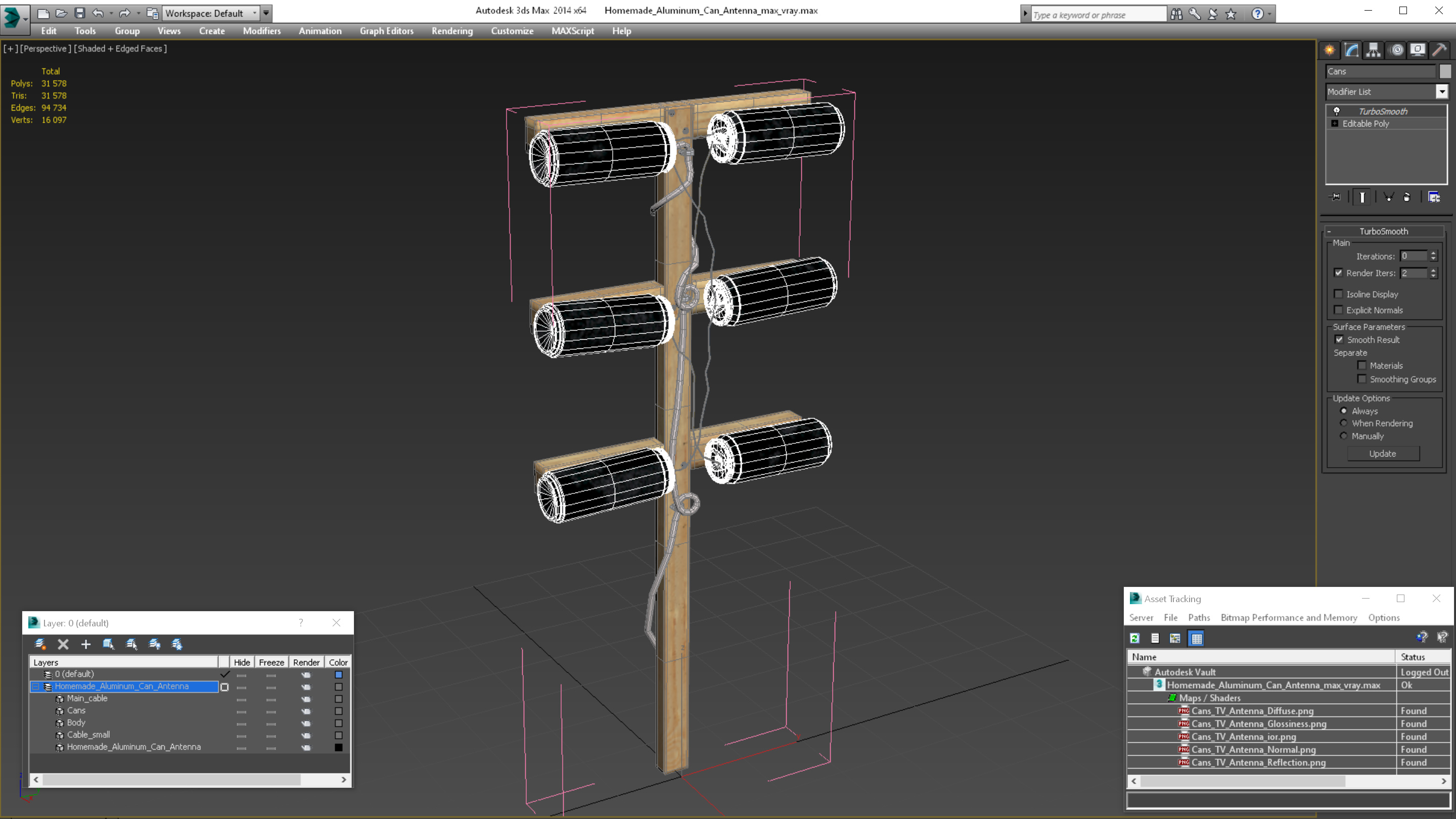
Task: Switch to the Utilities panel hammer icon
Action: tap(1439, 51)
